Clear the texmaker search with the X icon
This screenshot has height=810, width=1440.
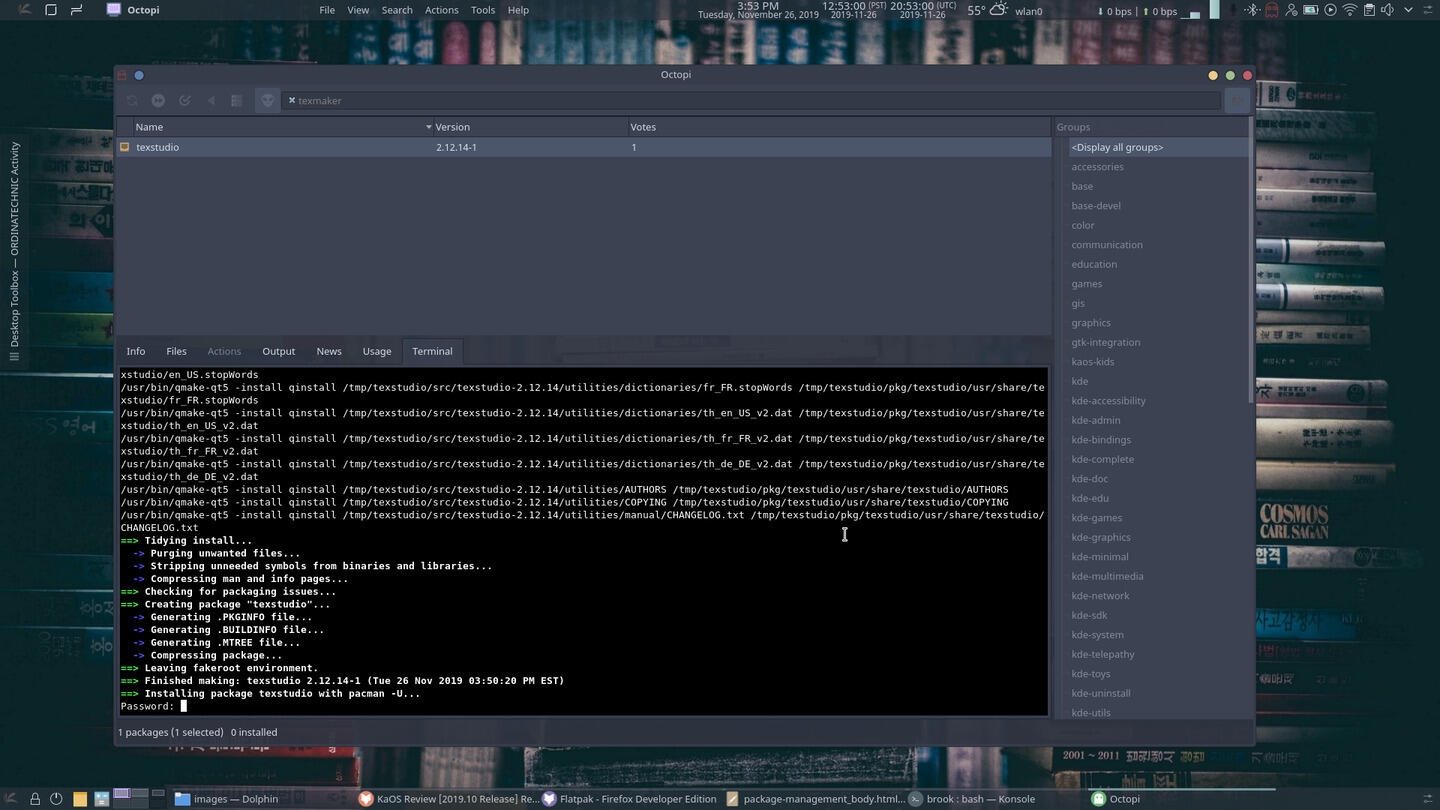coord(292,100)
